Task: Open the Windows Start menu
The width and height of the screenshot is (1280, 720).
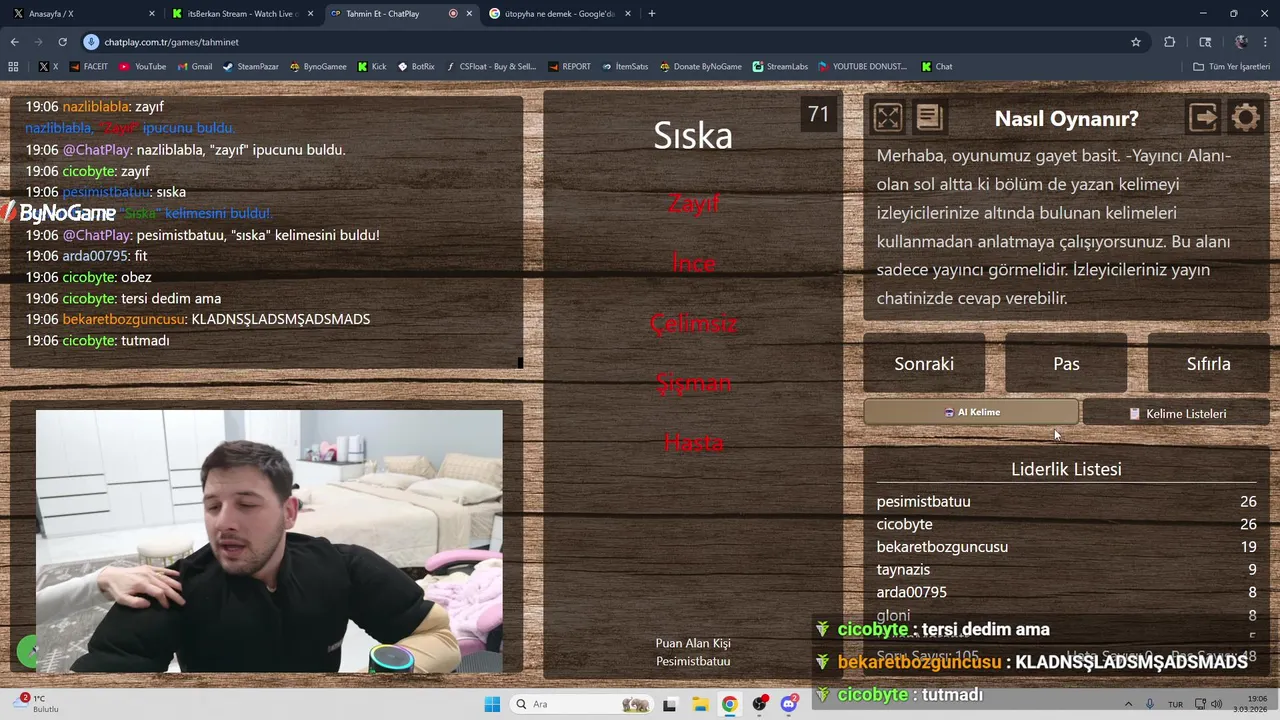Action: click(492, 704)
